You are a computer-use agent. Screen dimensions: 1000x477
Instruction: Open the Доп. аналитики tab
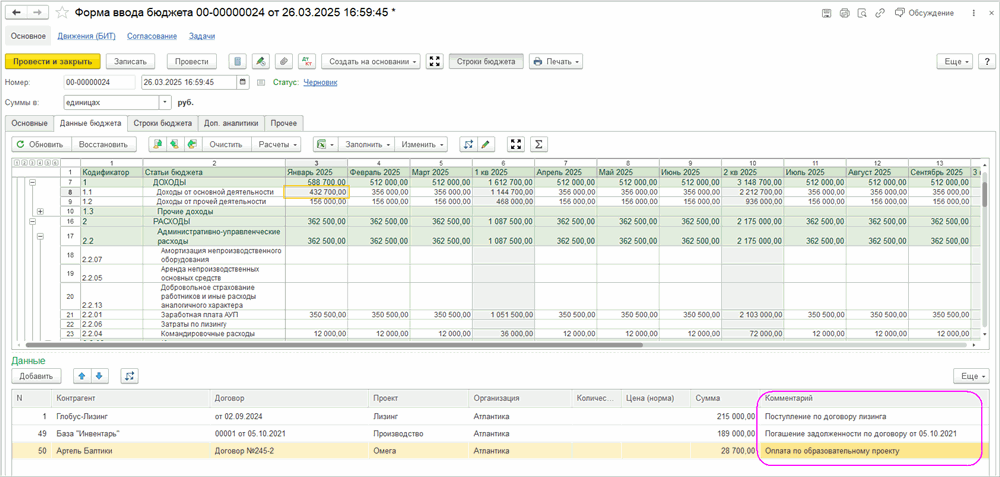231,123
